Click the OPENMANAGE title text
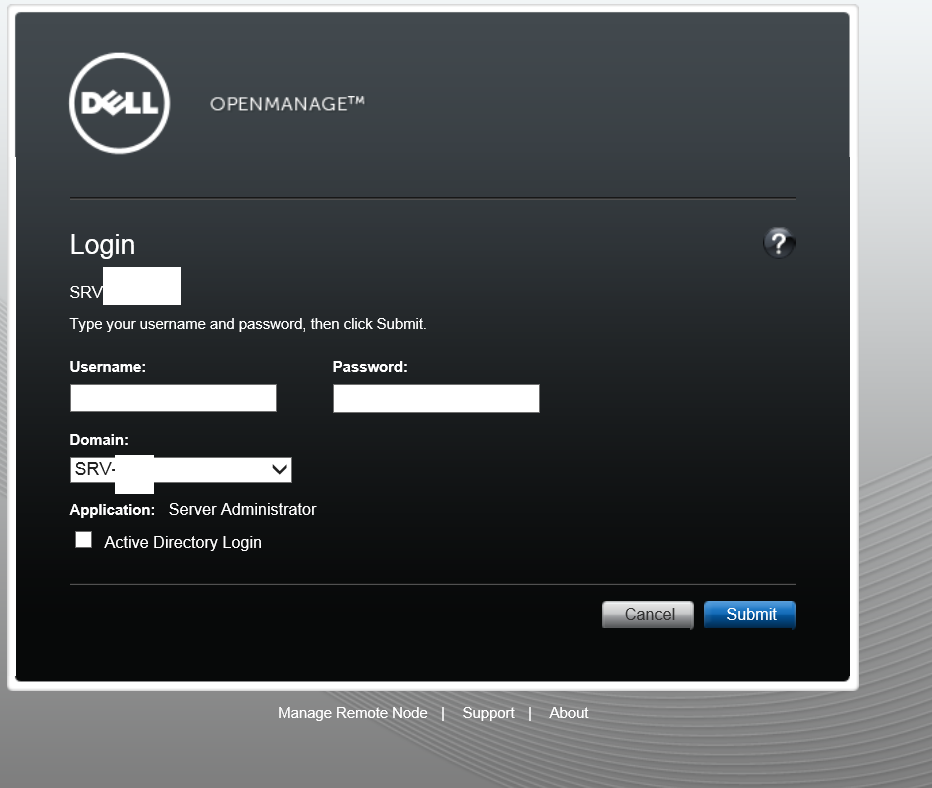 287,103
